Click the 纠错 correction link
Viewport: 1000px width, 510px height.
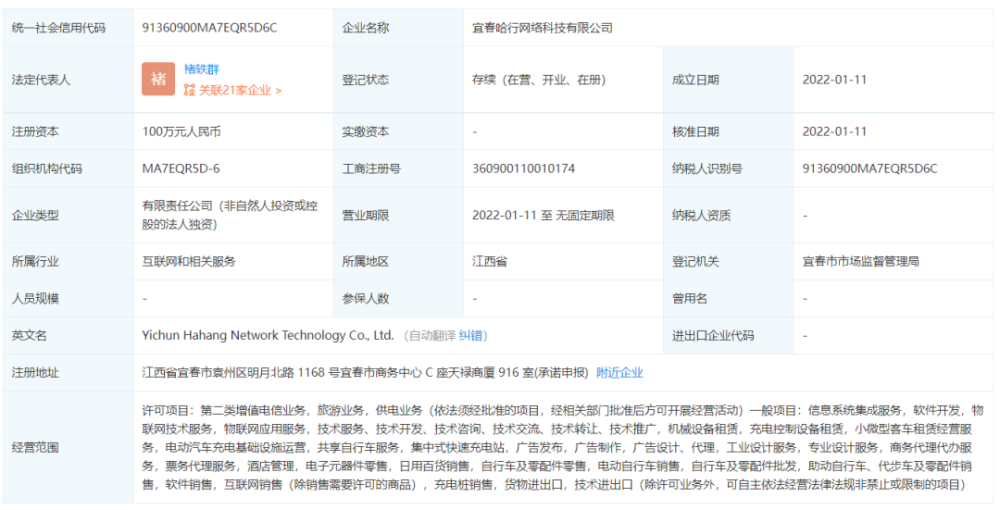tap(471, 335)
